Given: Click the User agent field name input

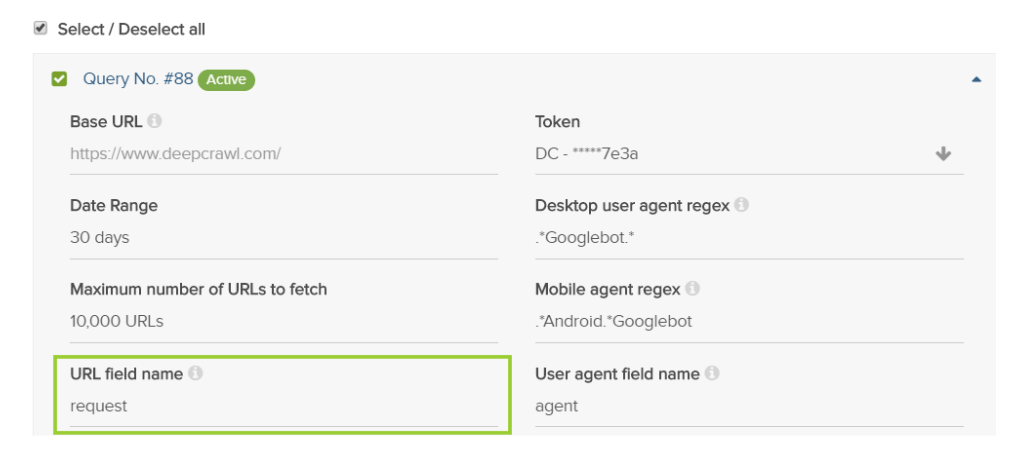Looking at the screenshot, I should point(748,406).
